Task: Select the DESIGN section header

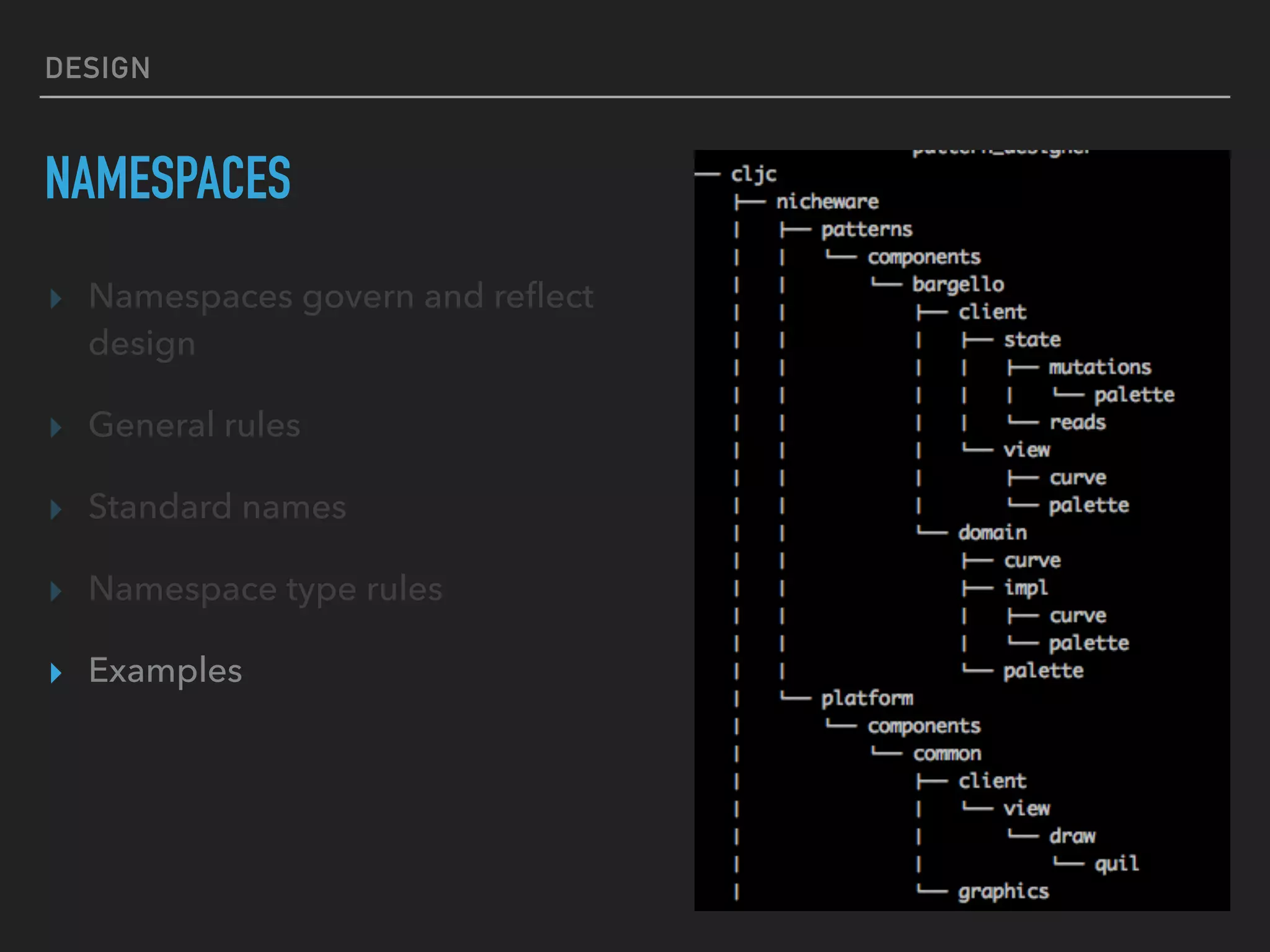Action: point(98,68)
